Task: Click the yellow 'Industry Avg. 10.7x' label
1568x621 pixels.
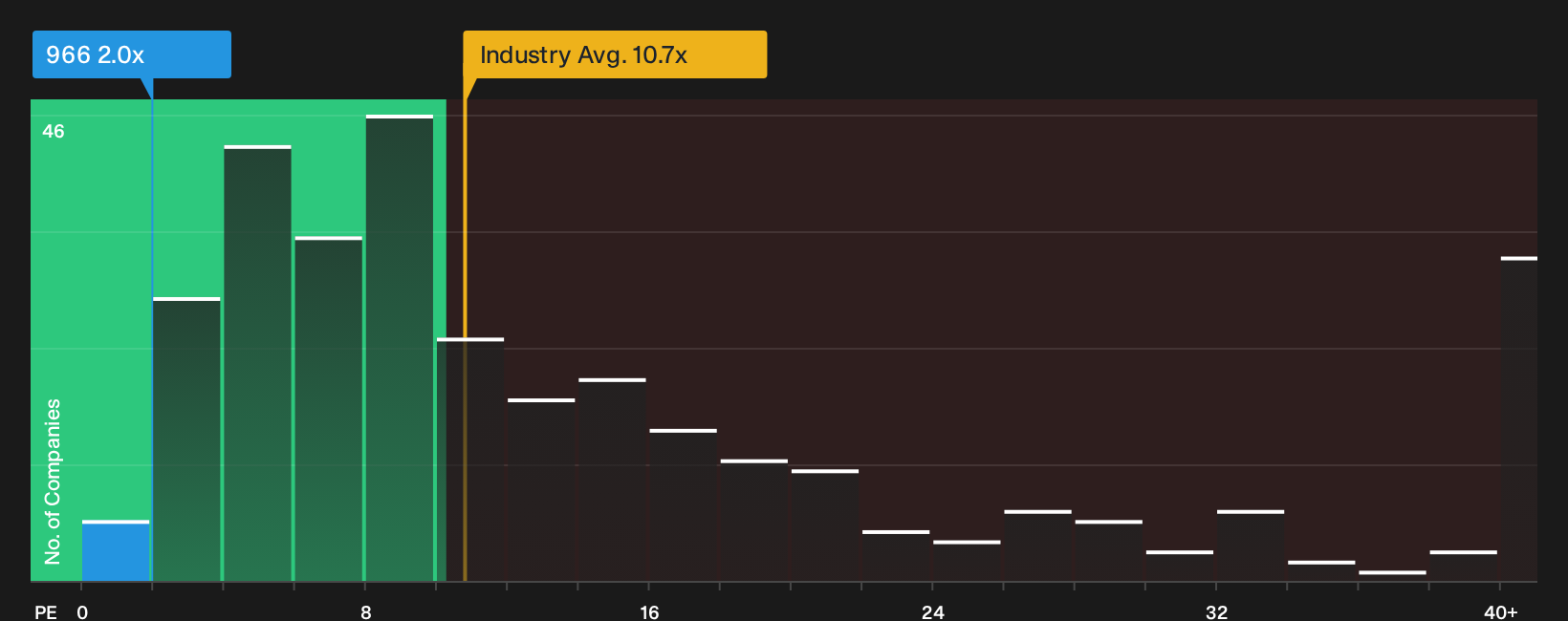Action: 615,54
